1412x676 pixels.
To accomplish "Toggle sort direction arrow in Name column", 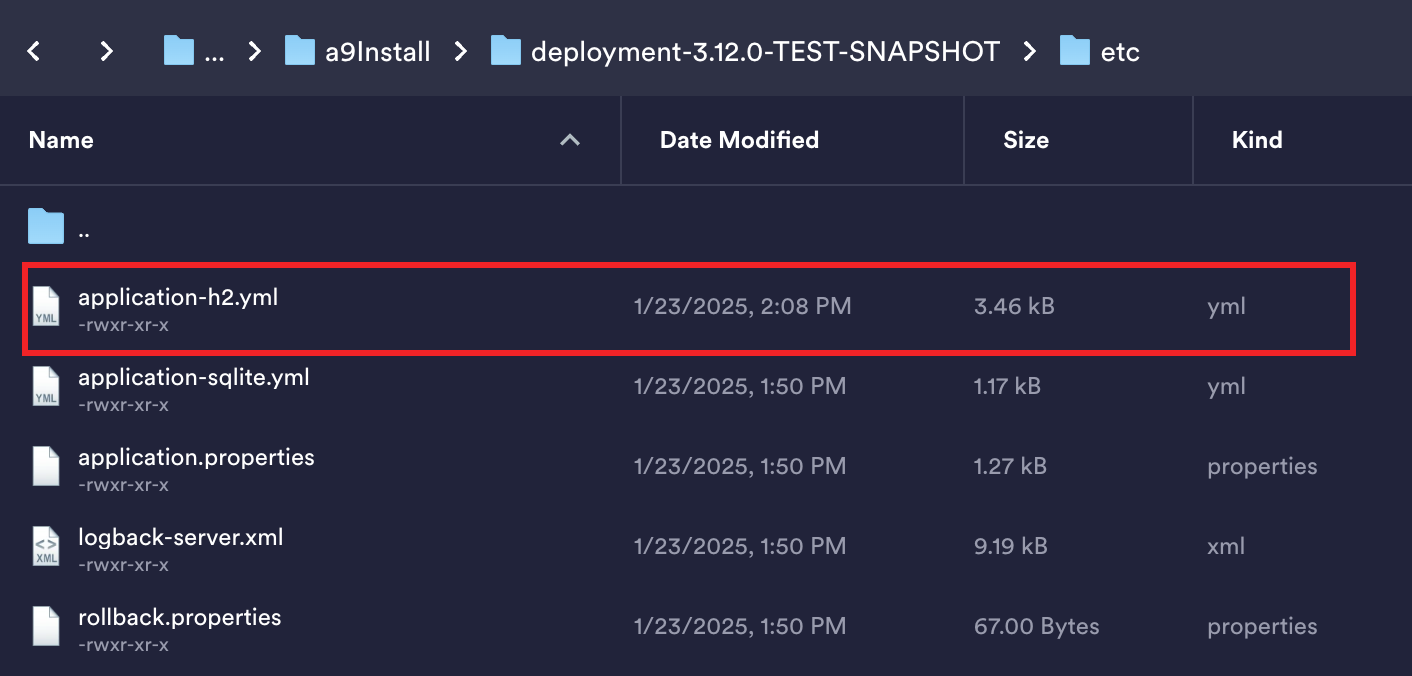I will tap(570, 140).
